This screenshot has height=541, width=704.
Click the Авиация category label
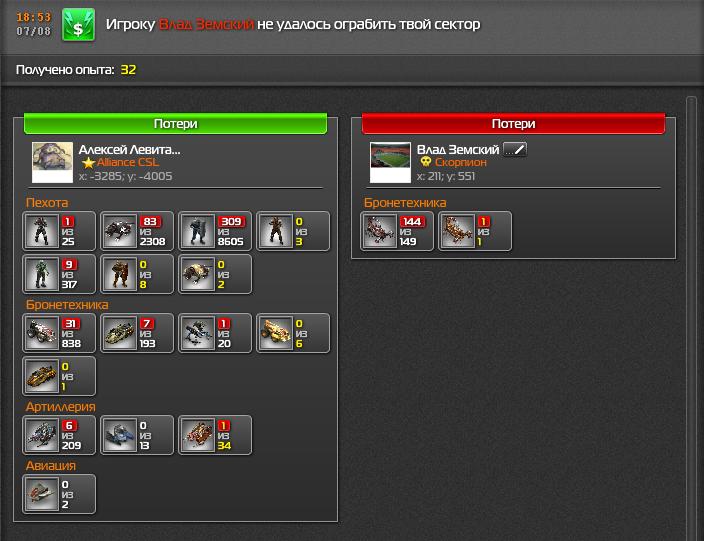[51, 466]
